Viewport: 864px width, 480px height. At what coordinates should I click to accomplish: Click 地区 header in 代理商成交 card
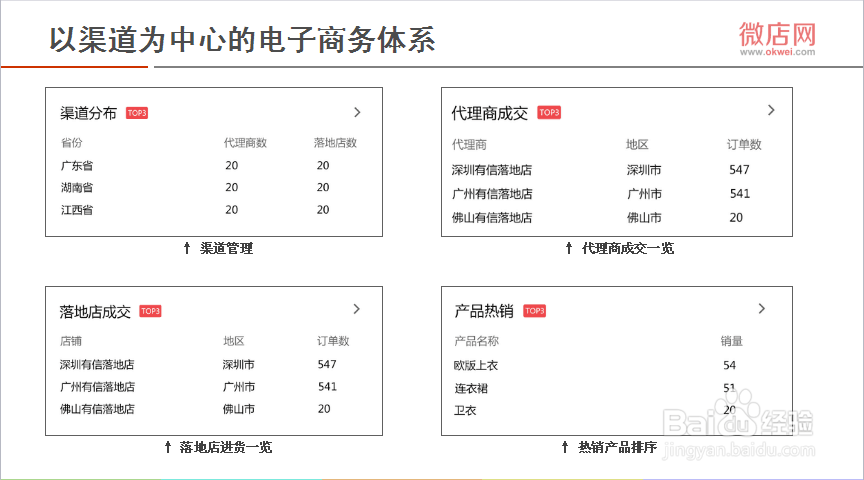[x=637, y=144]
